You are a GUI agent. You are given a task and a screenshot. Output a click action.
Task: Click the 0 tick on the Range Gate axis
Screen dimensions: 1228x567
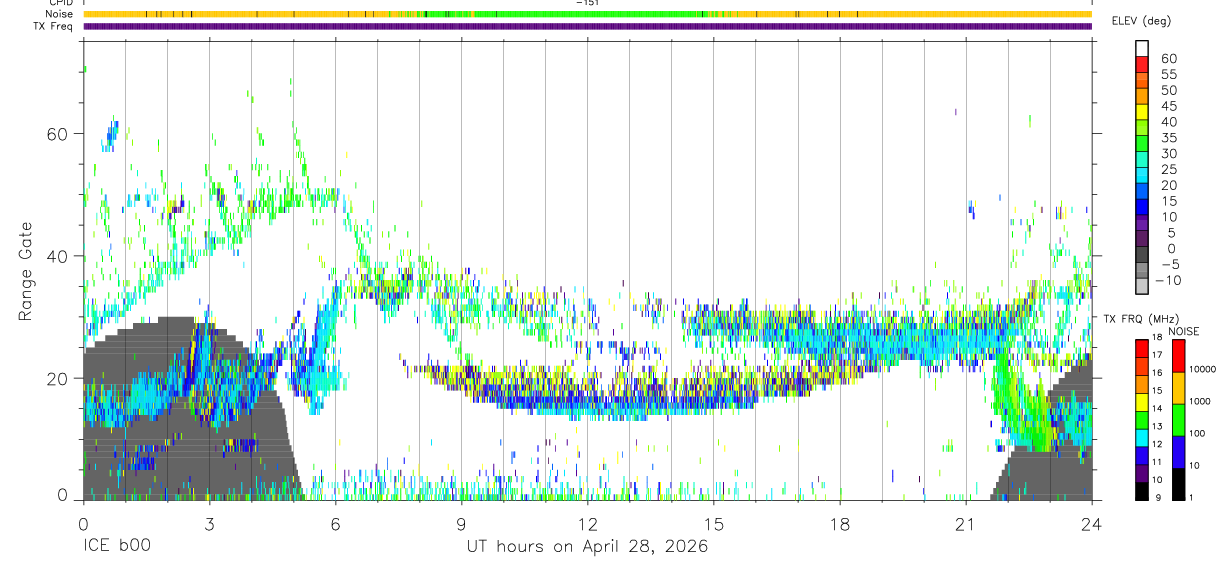click(x=64, y=495)
